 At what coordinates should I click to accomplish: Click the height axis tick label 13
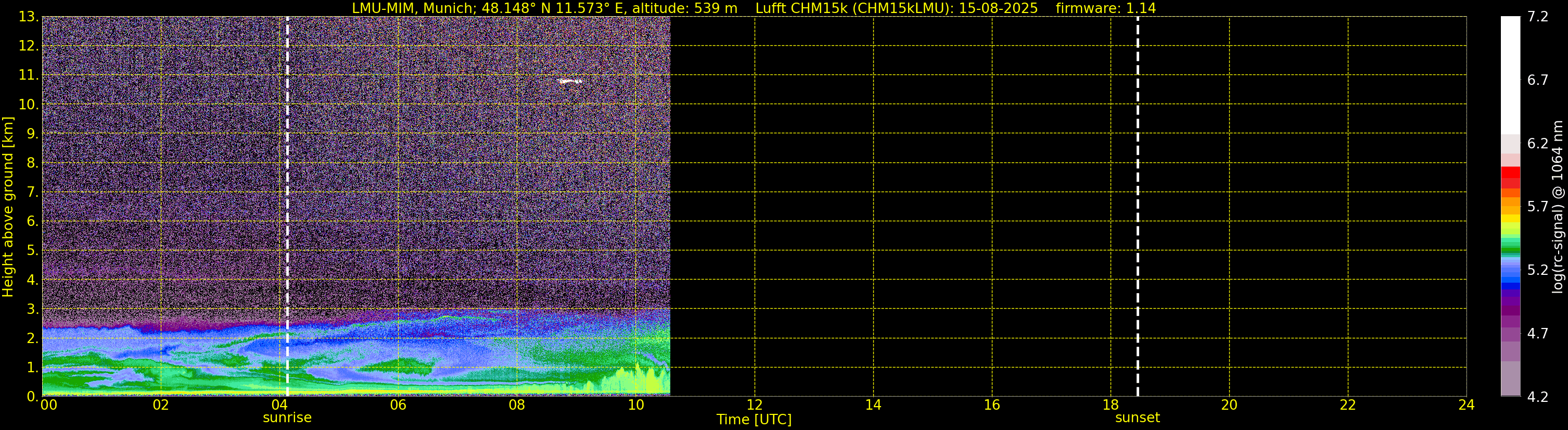tap(28, 17)
